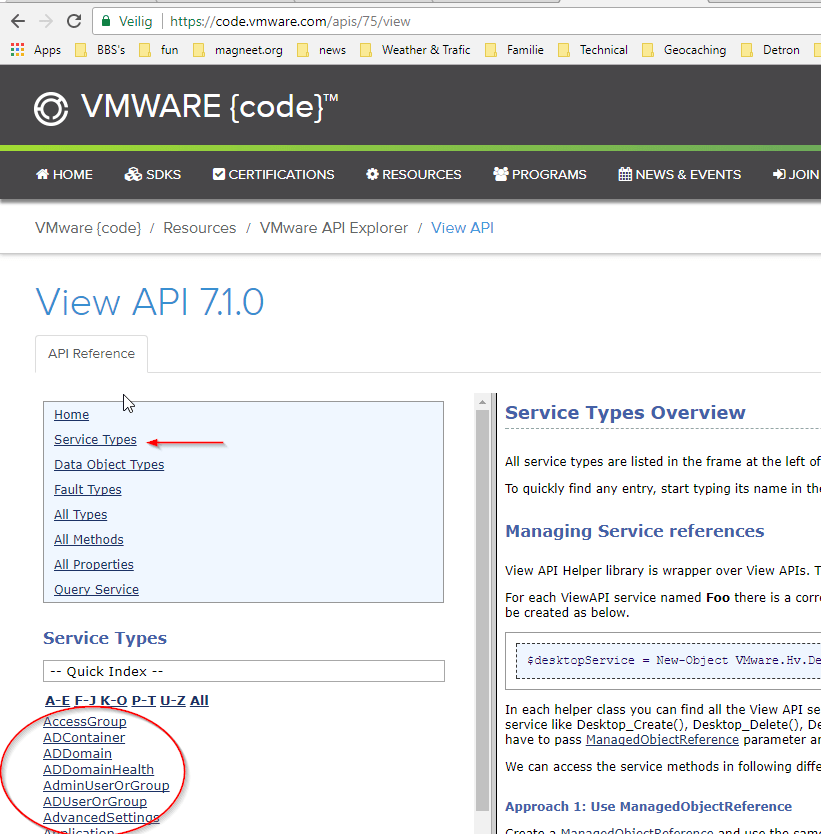Open the Apps grid icon in the bookmarks bar
This screenshot has height=834, width=821.
pos(18,50)
